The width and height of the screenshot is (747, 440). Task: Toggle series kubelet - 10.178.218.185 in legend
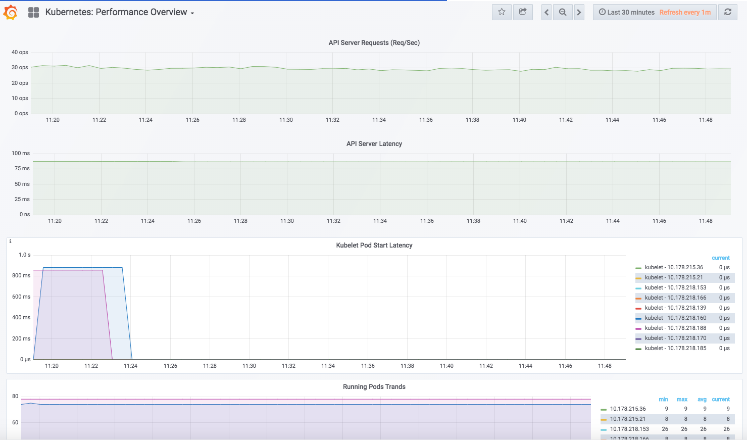[676, 348]
